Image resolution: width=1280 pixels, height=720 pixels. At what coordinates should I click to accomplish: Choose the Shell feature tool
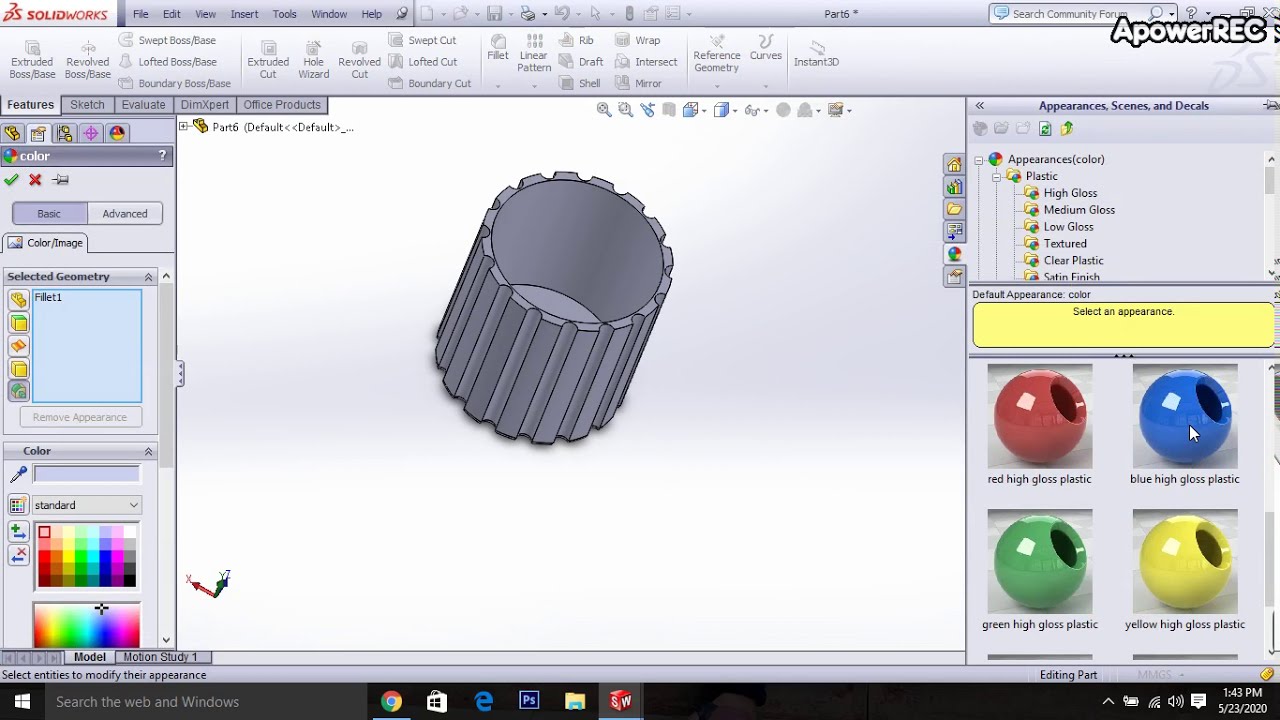tap(580, 84)
